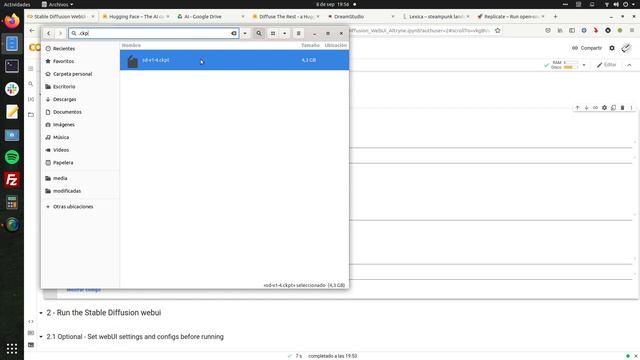The width and height of the screenshot is (640, 360).
Task: Delete the cell with trash icon
Action: [622, 108]
